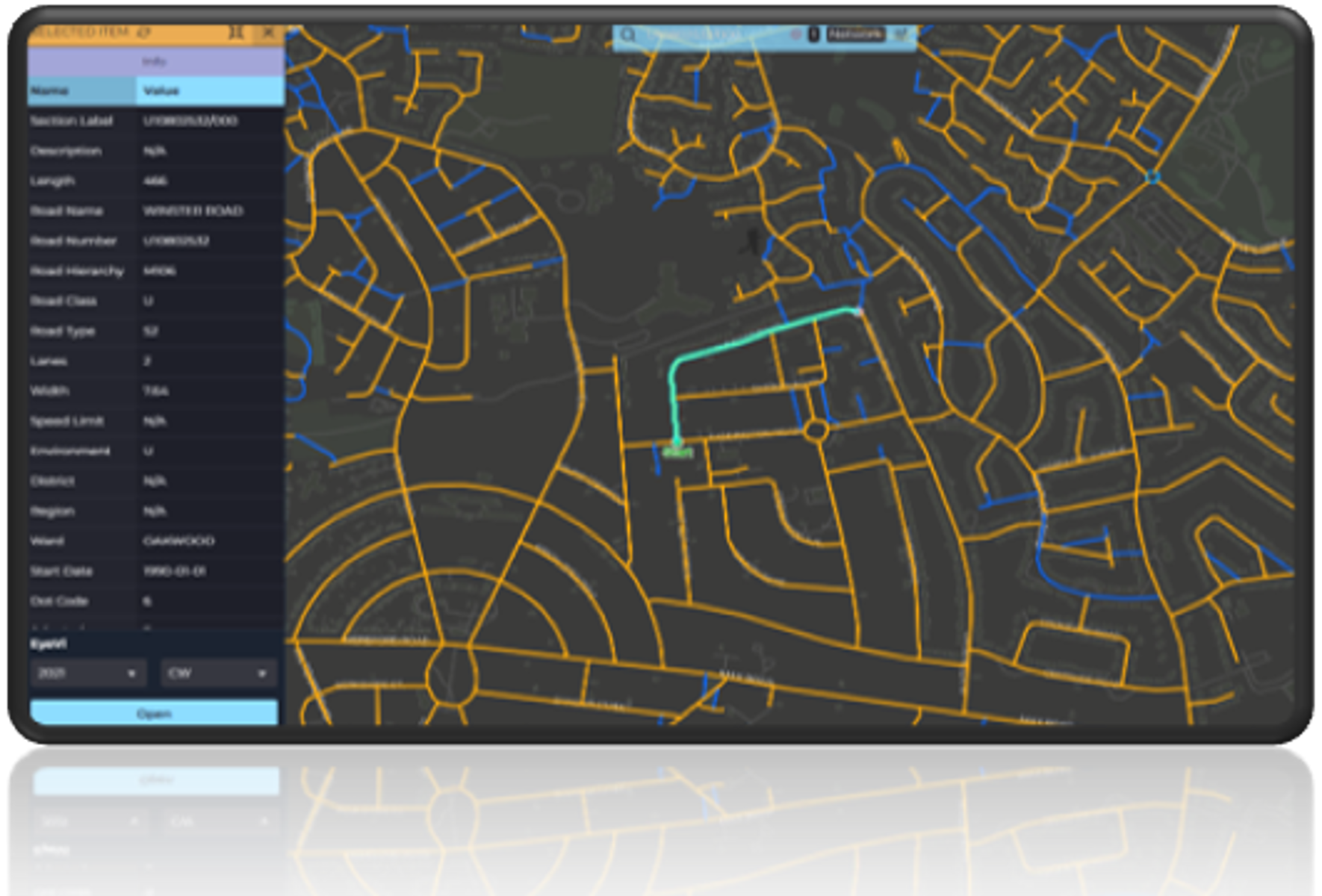The height and width of the screenshot is (896, 1322).
Task: Select the Section Label row
Action: click(155, 121)
